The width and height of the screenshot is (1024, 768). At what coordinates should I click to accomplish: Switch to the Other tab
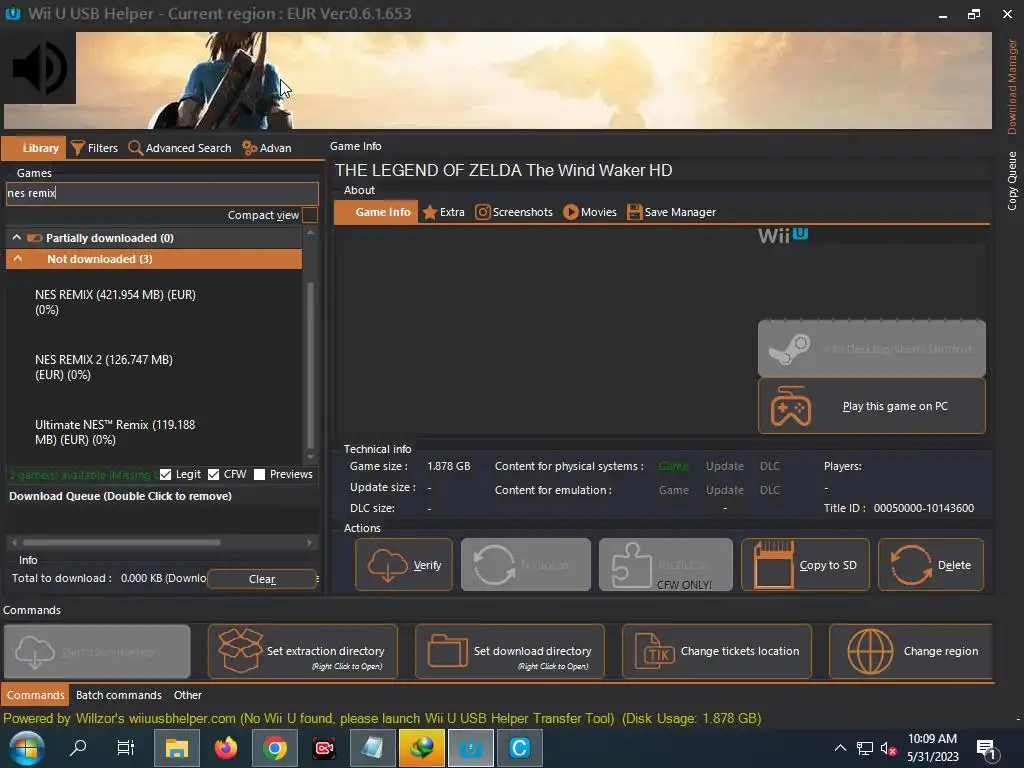tap(187, 696)
